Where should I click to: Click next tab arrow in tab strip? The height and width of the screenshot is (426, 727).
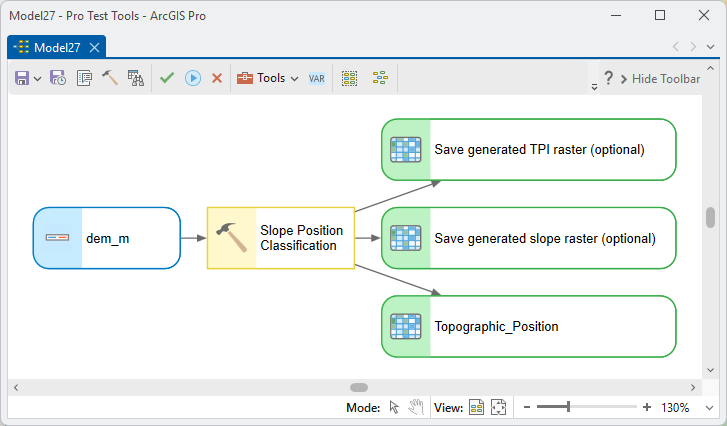point(693,47)
